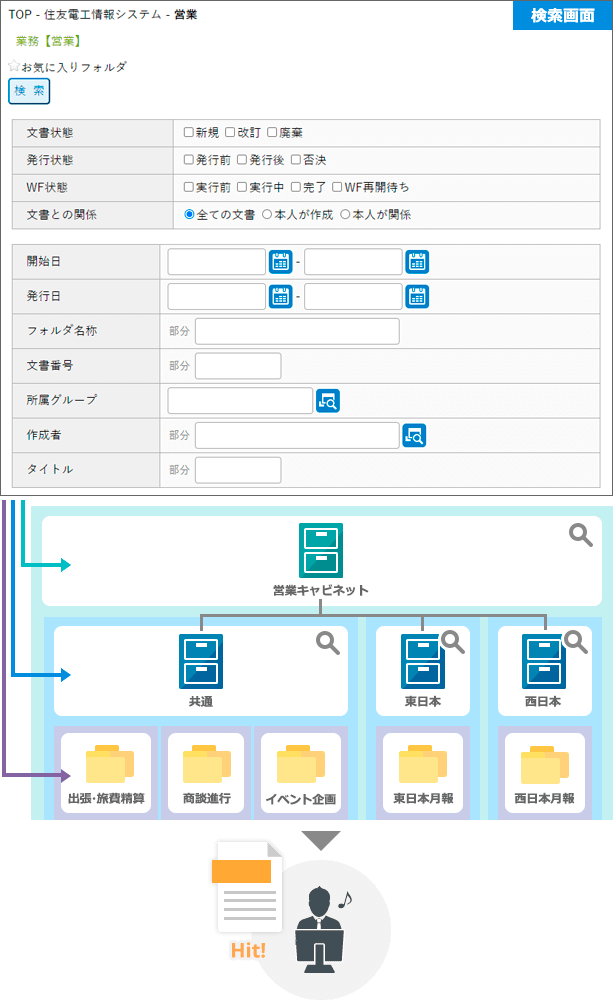Enable the 発行後 checkbox

tap(242, 159)
